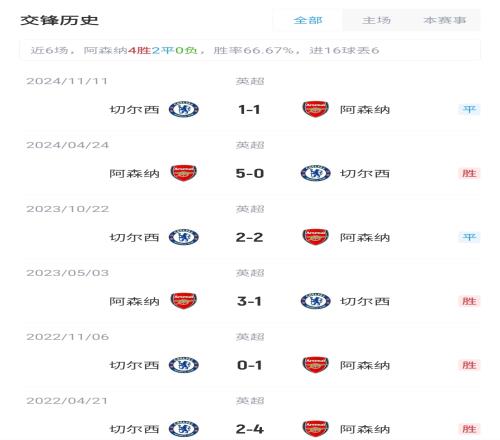
Task: Click the 胜 badge for 2022/11/06 match
Action: (469, 365)
